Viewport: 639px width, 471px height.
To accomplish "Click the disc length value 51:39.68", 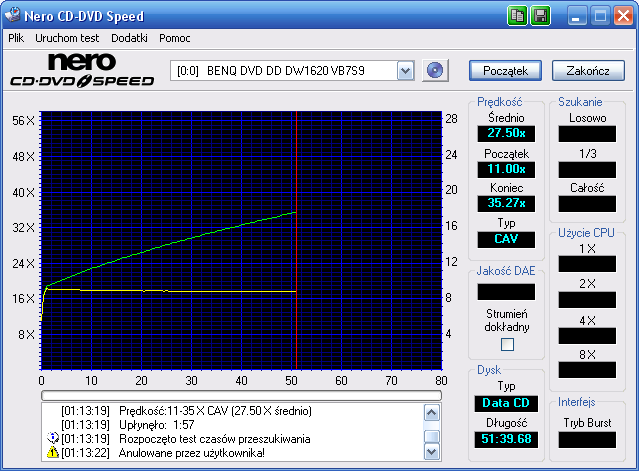I will coord(506,439).
